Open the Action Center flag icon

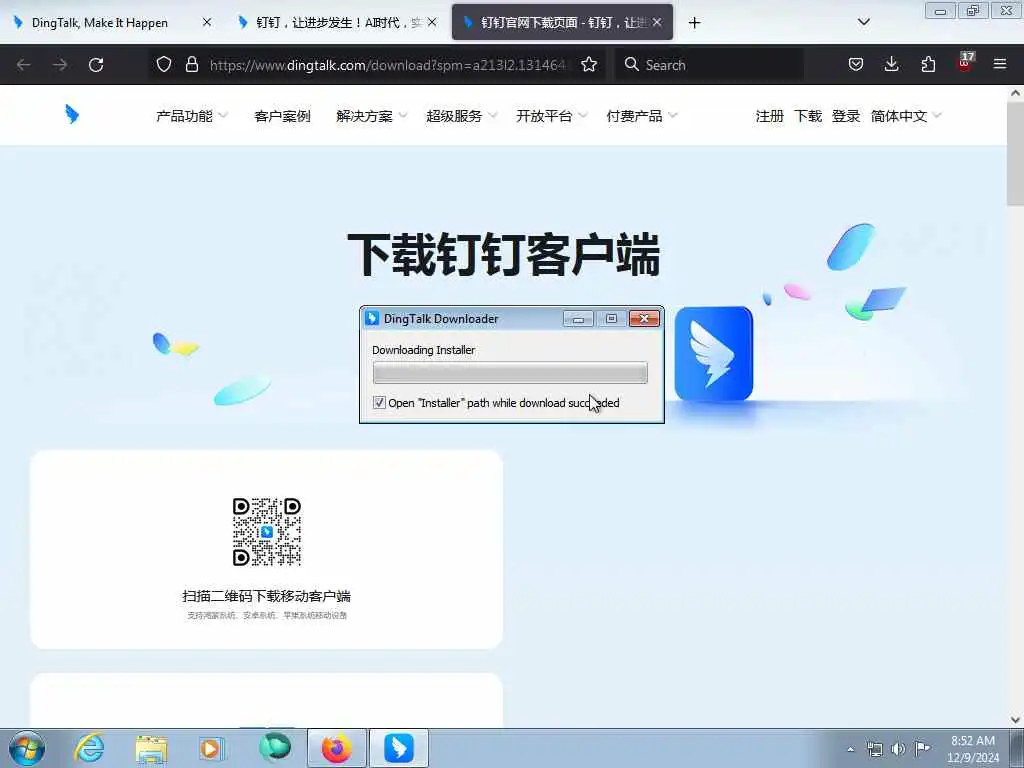click(x=922, y=748)
